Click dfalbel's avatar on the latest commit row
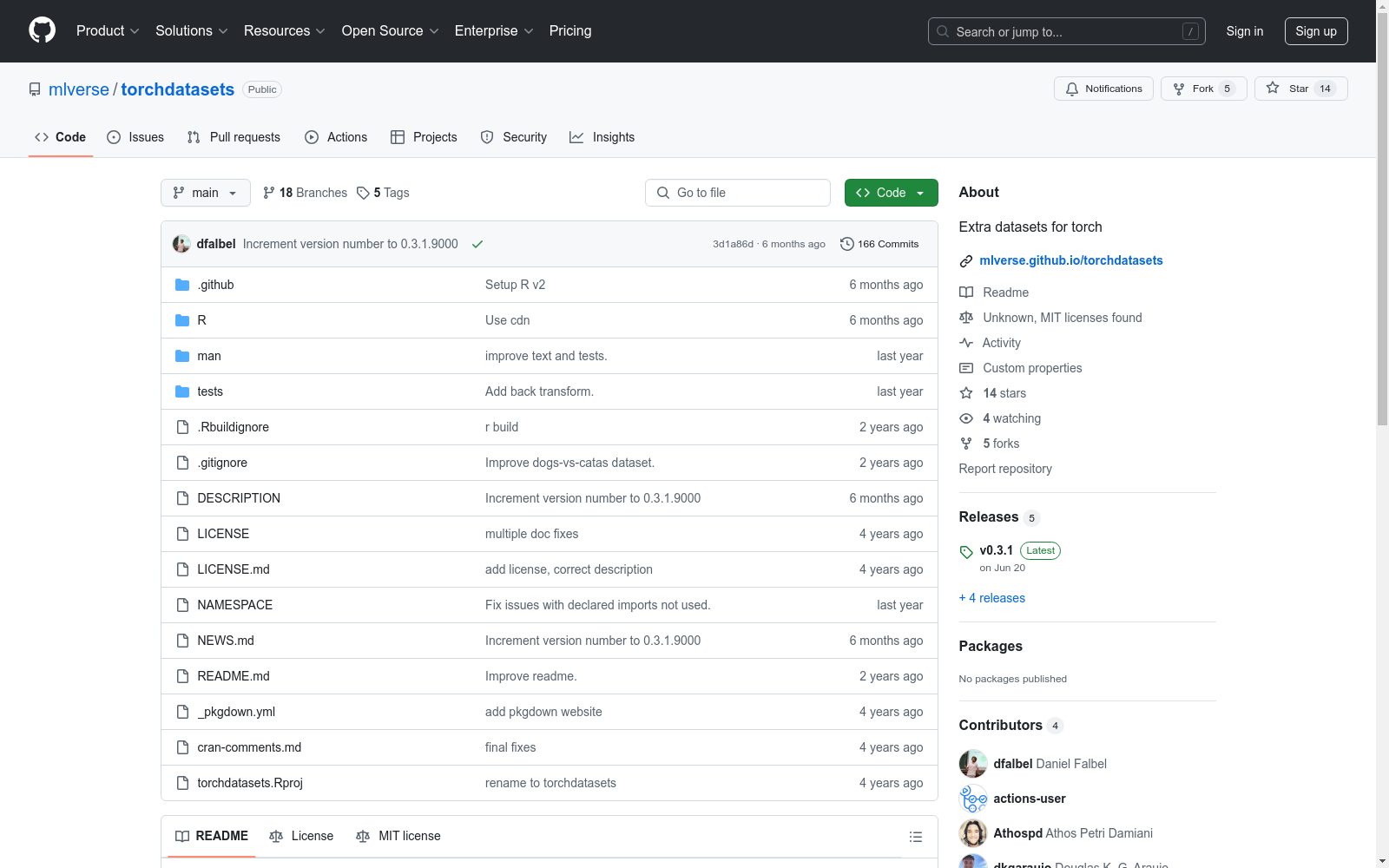The height and width of the screenshot is (868, 1389). click(181, 244)
